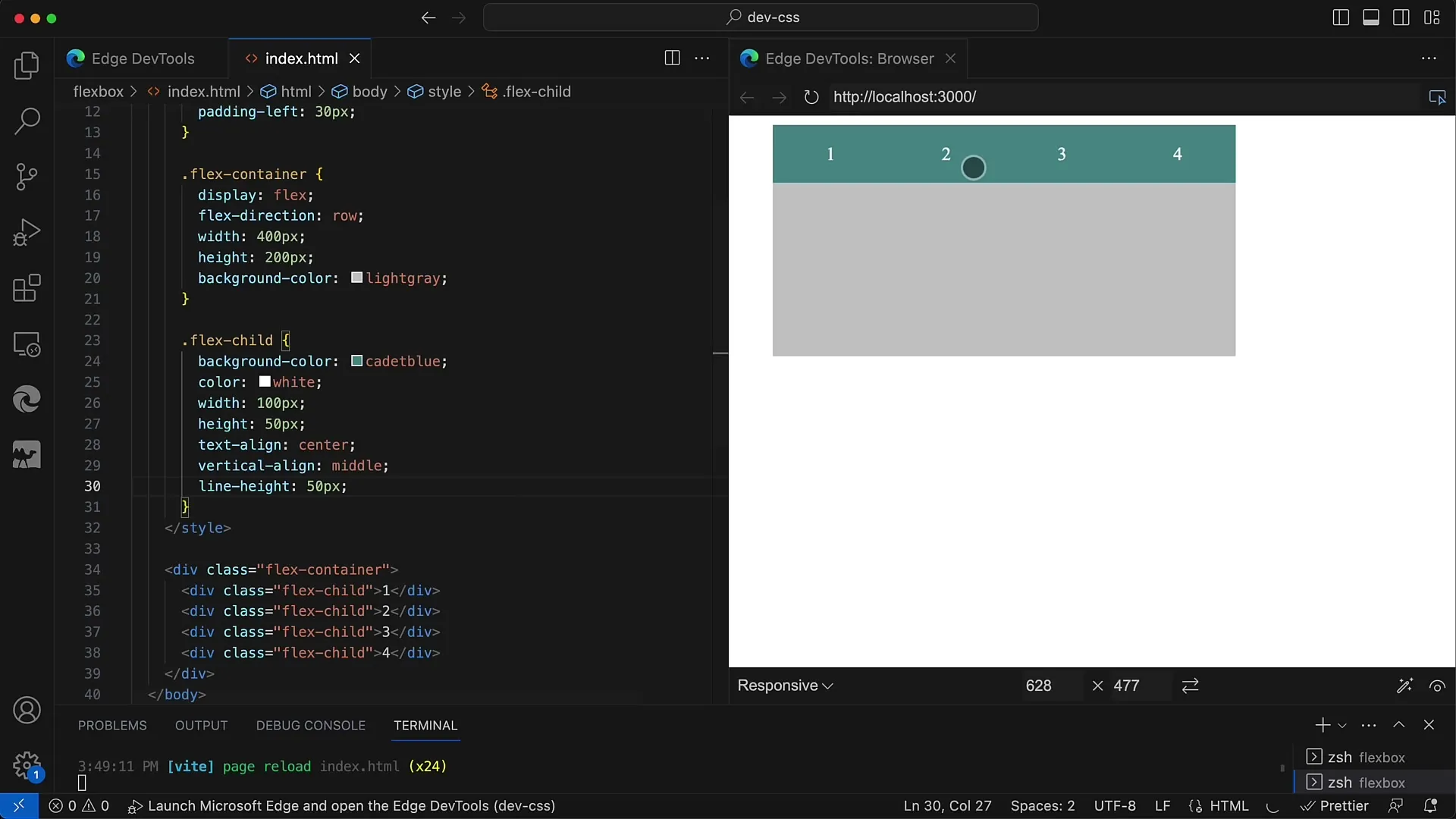Select the index.html editor tab
The height and width of the screenshot is (819, 1456).
301,58
